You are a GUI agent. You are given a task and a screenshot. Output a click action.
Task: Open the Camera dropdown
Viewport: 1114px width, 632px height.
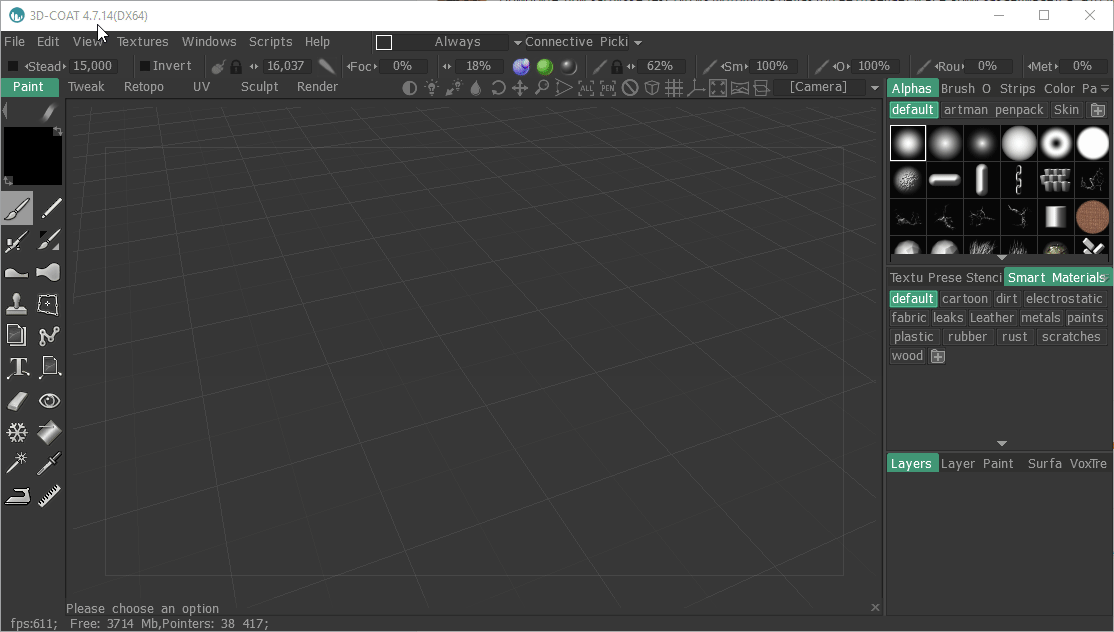875,87
